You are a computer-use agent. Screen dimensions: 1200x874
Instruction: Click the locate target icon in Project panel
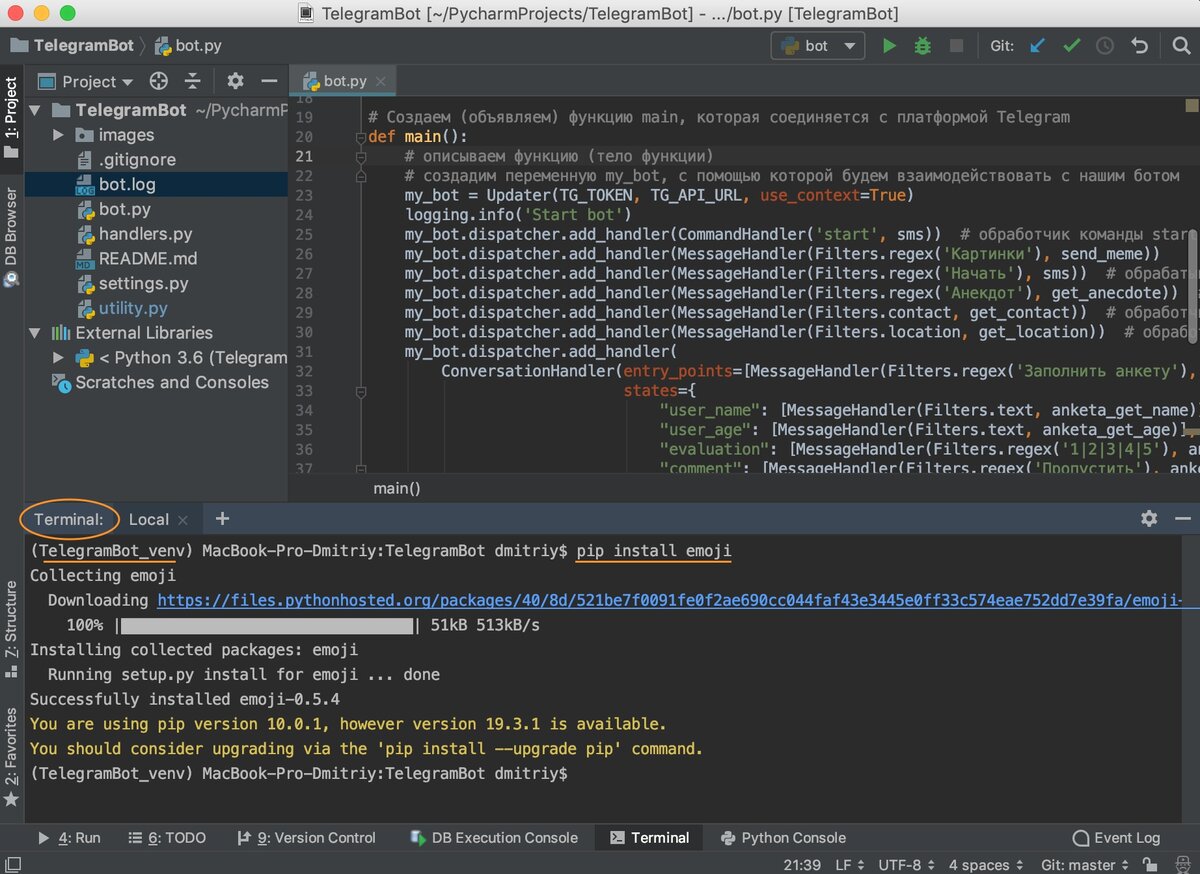coord(158,81)
